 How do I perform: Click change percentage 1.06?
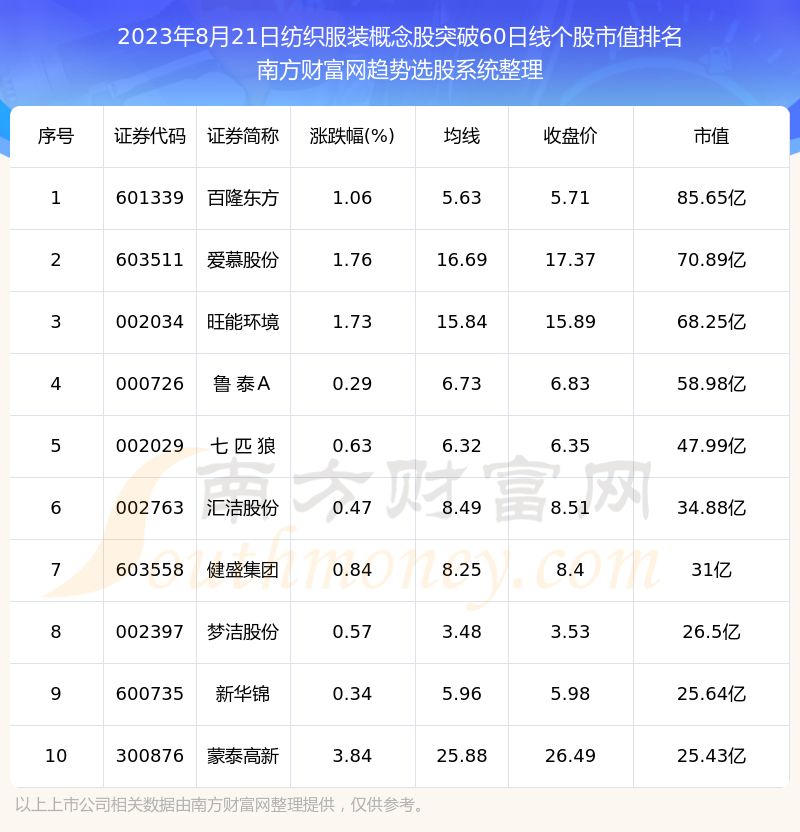[352, 198]
